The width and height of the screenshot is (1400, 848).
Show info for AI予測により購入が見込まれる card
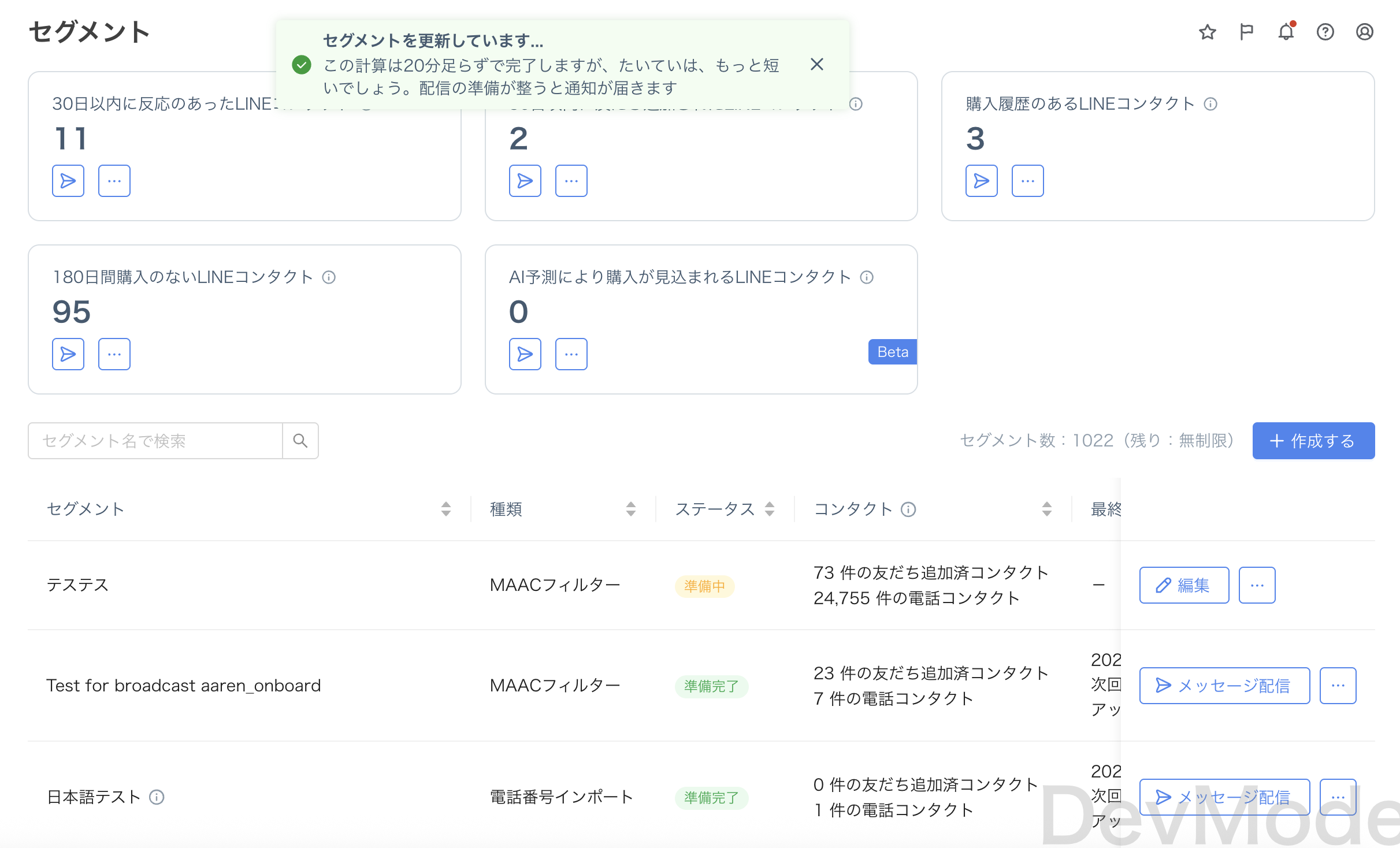pos(867,277)
